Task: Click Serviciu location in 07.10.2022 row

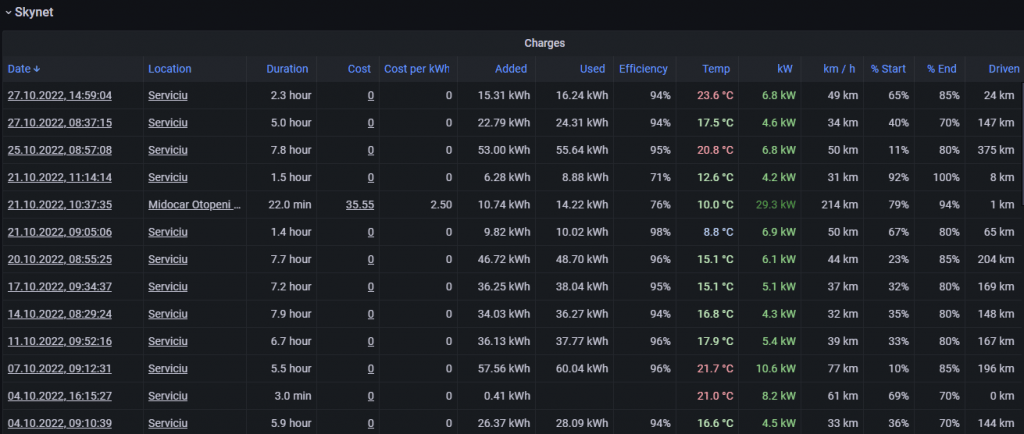Action: coord(168,368)
